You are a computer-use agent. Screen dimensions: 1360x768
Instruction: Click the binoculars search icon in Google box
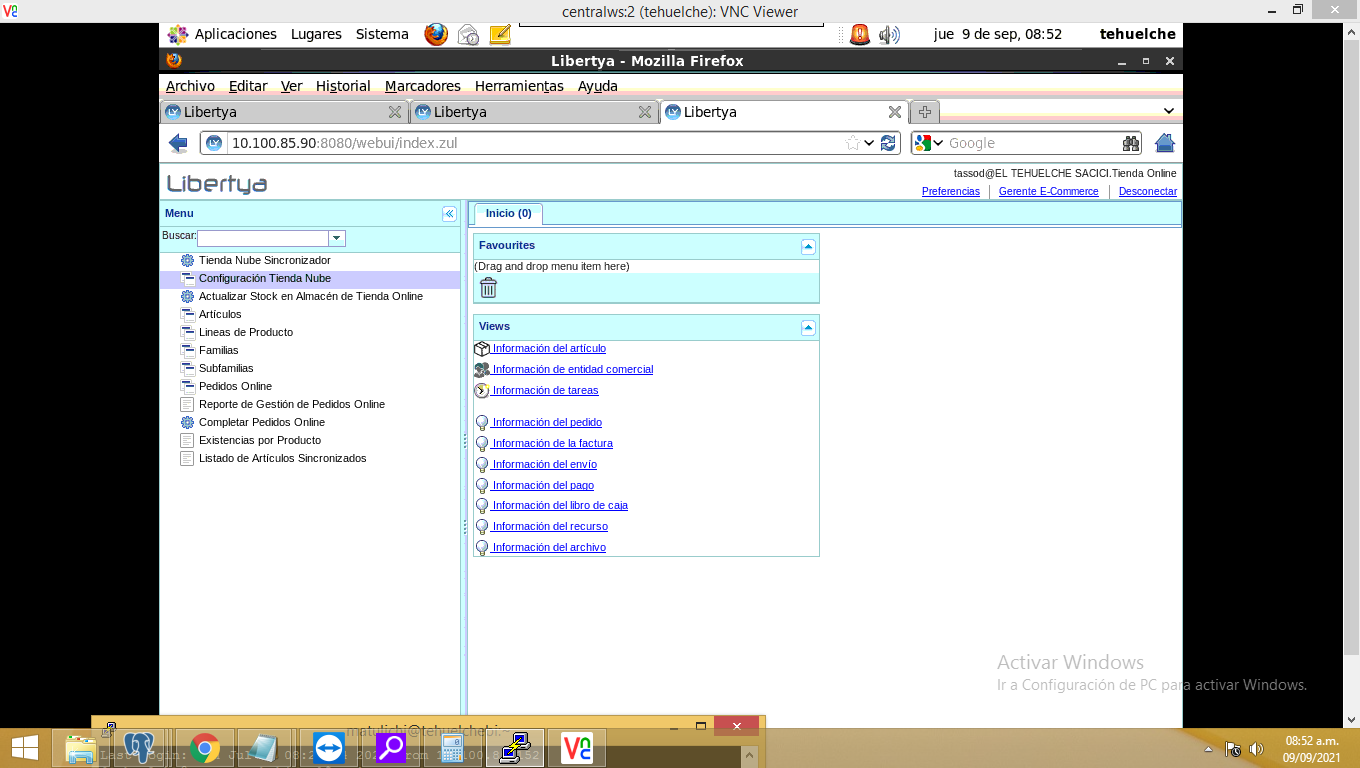[x=1131, y=143]
